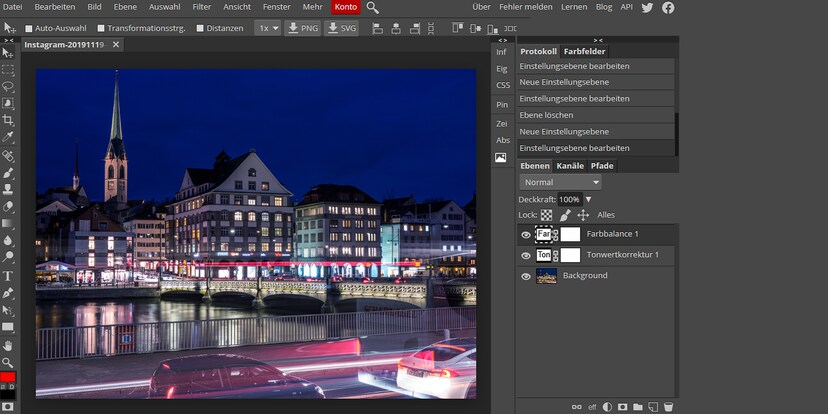Select the Path Selection tool
This screenshot has height=414, width=828.
click(8, 310)
